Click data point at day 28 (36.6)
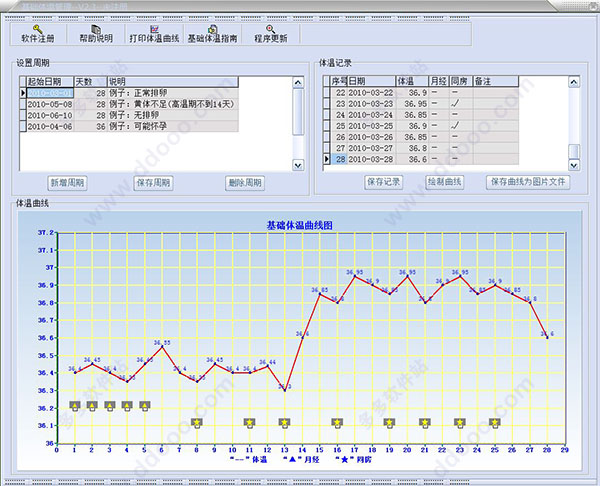The image size is (600, 486). tap(548, 338)
